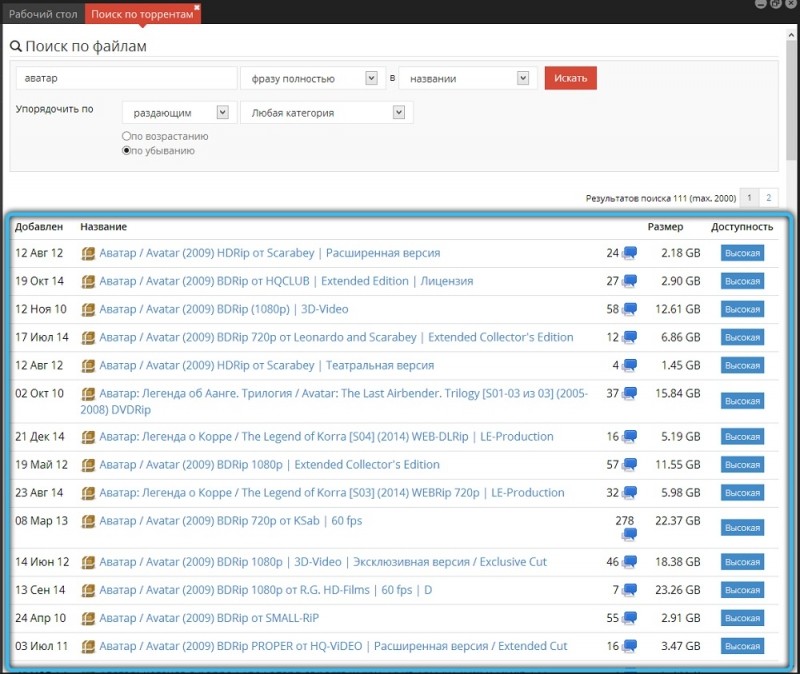Viewport: 800px width, 674px height.
Task: Click category icon of Легенда об Аанге row
Action: pyautogui.click(x=88, y=394)
